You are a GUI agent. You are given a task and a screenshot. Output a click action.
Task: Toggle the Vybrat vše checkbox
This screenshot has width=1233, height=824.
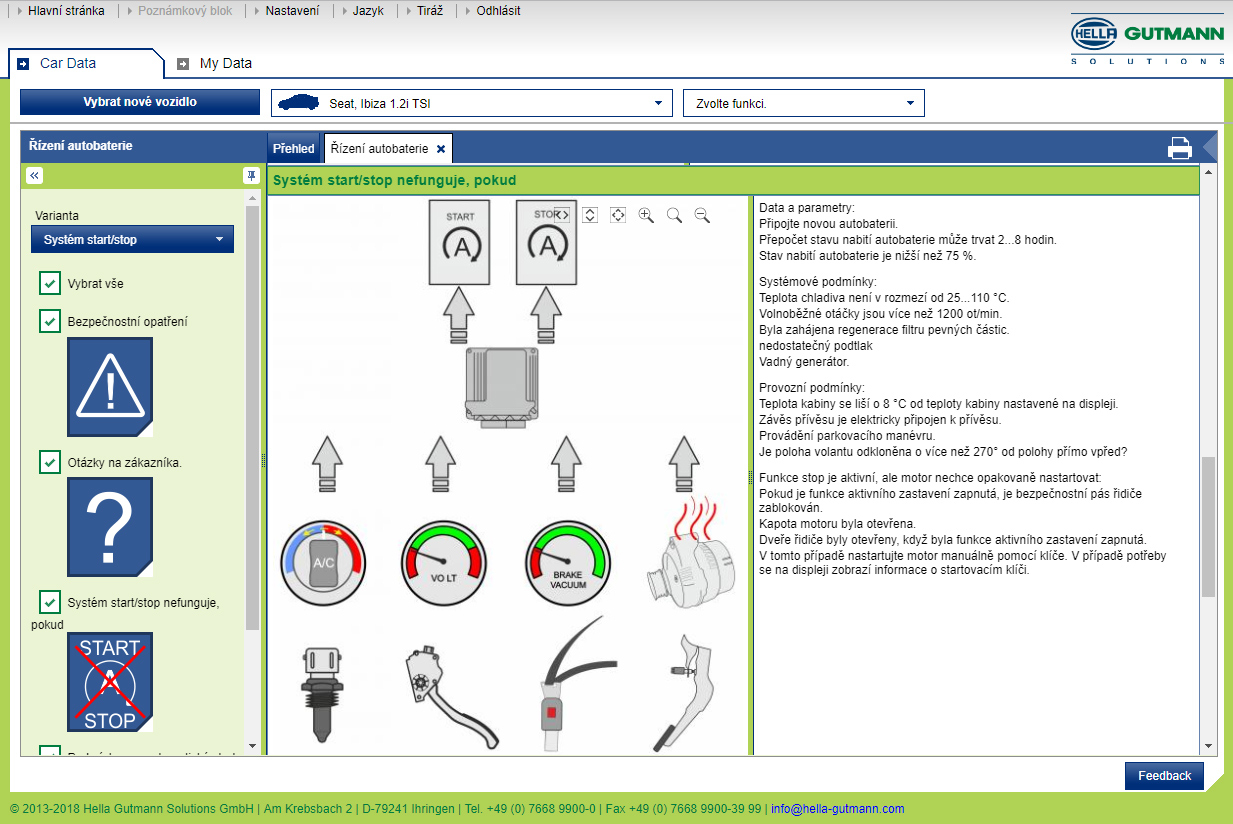pos(50,283)
